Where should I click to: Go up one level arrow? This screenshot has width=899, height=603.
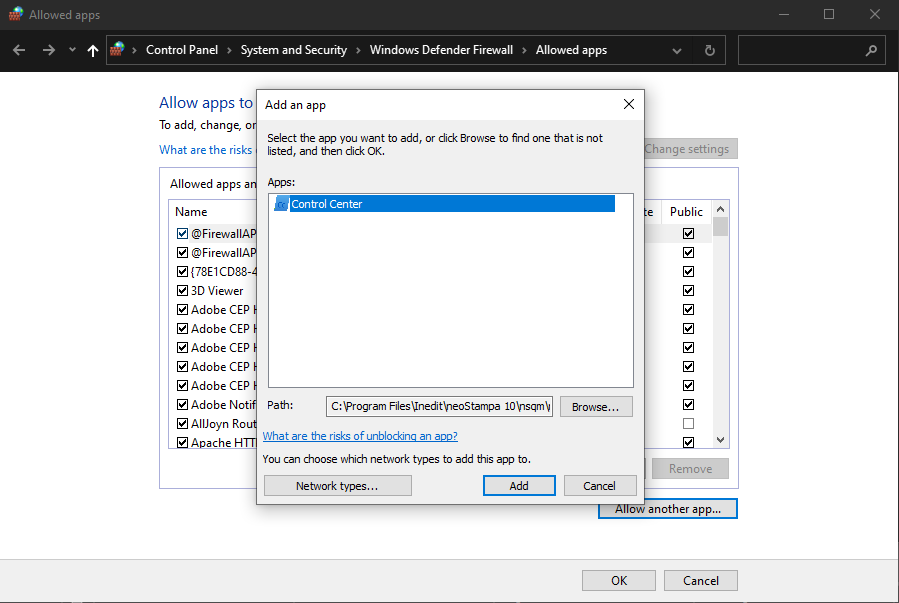pyautogui.click(x=92, y=50)
